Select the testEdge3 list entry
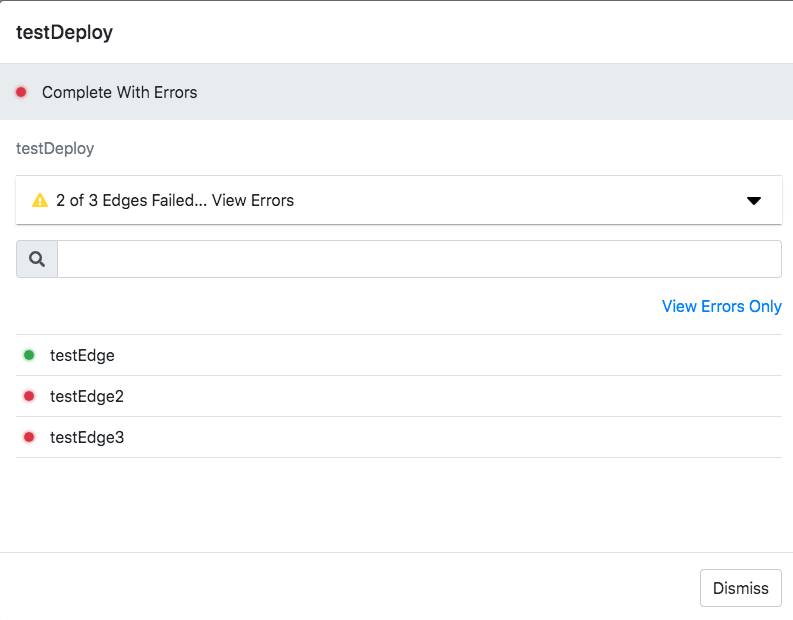 87,437
